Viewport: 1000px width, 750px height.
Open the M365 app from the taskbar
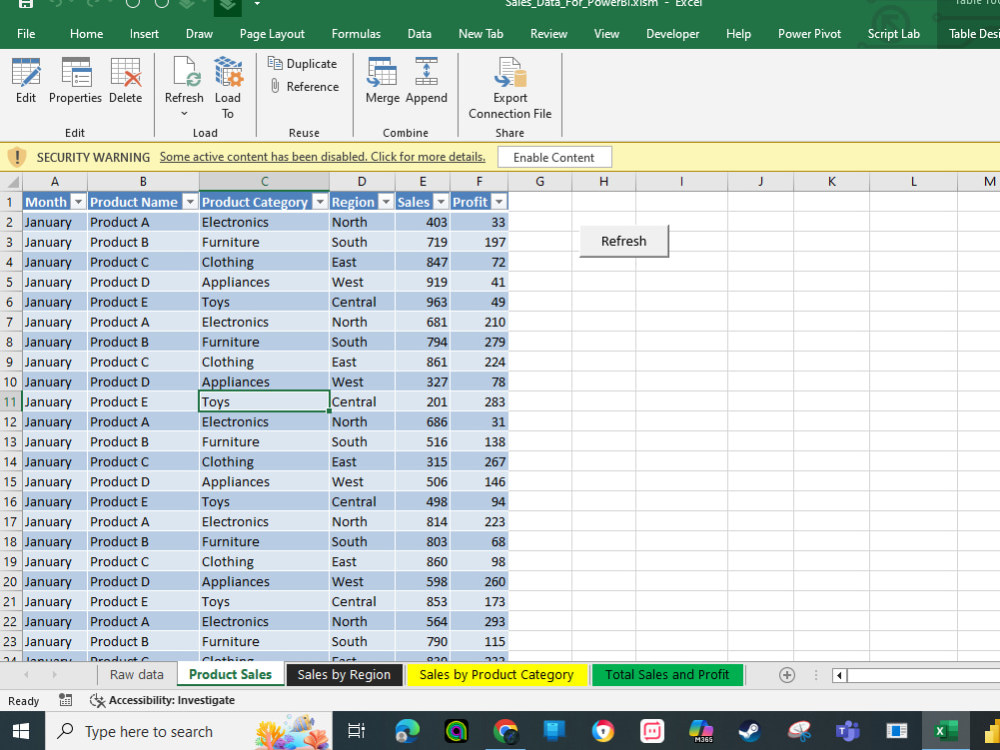[x=701, y=731]
